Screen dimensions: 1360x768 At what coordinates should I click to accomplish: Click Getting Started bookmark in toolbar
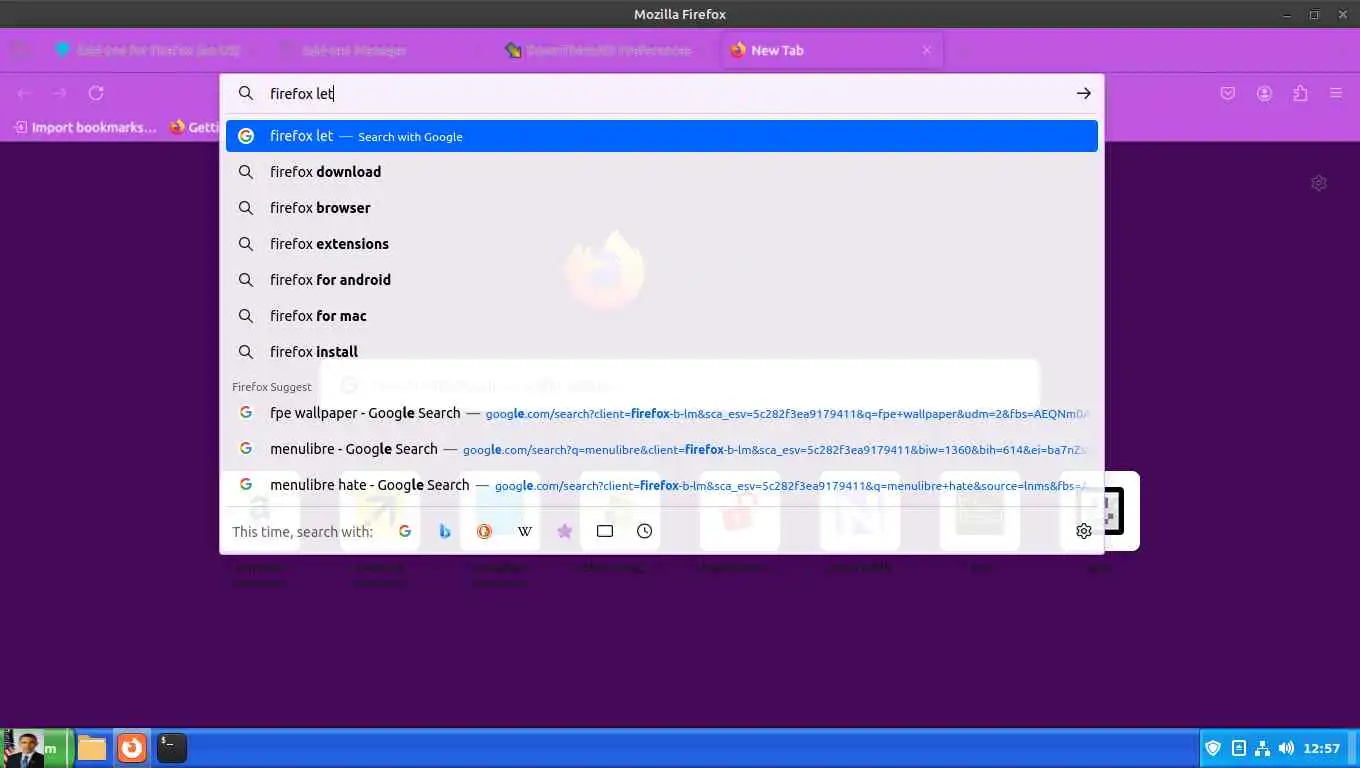(x=194, y=127)
